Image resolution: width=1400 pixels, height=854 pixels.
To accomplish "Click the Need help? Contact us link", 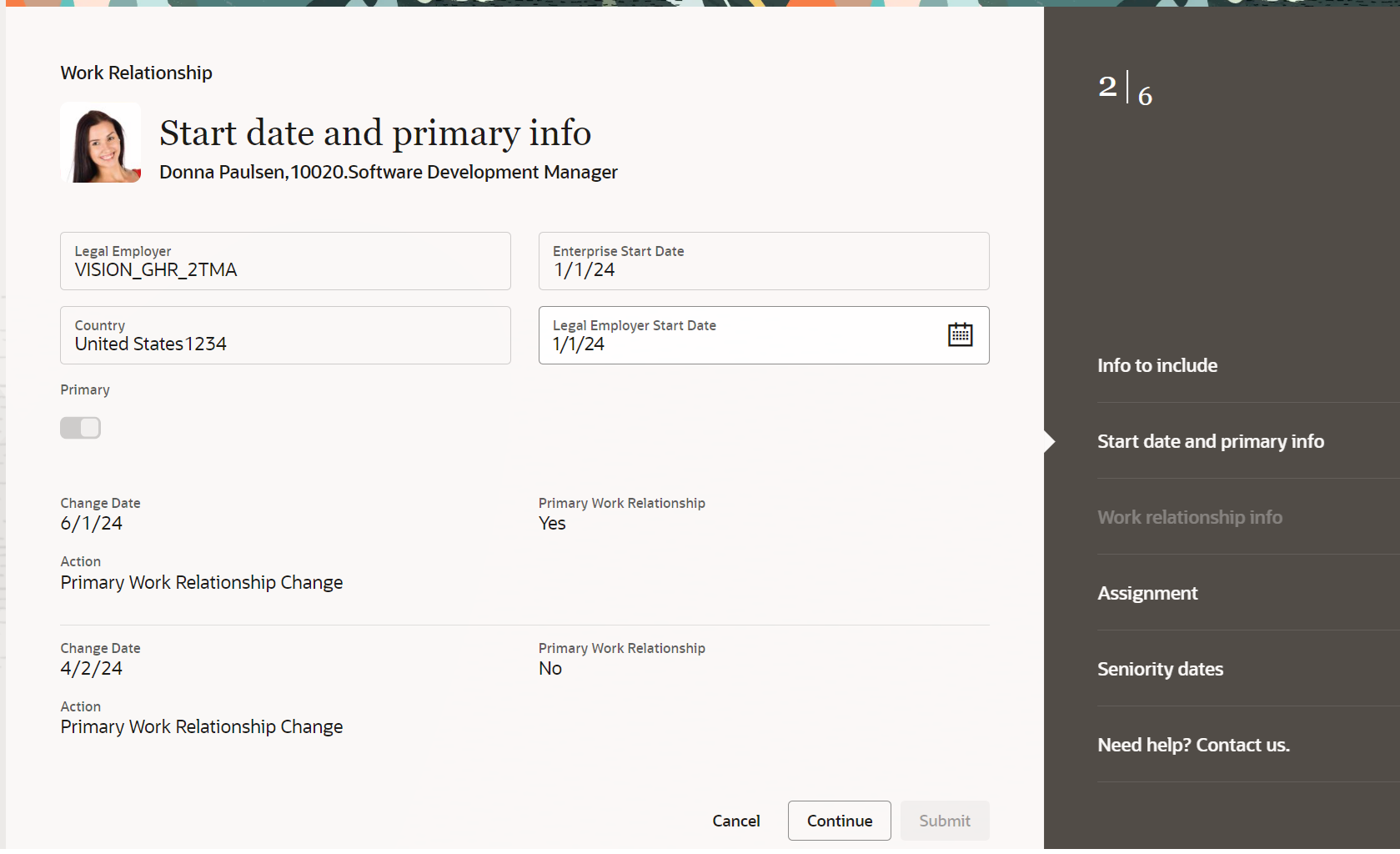I will coord(1193,745).
